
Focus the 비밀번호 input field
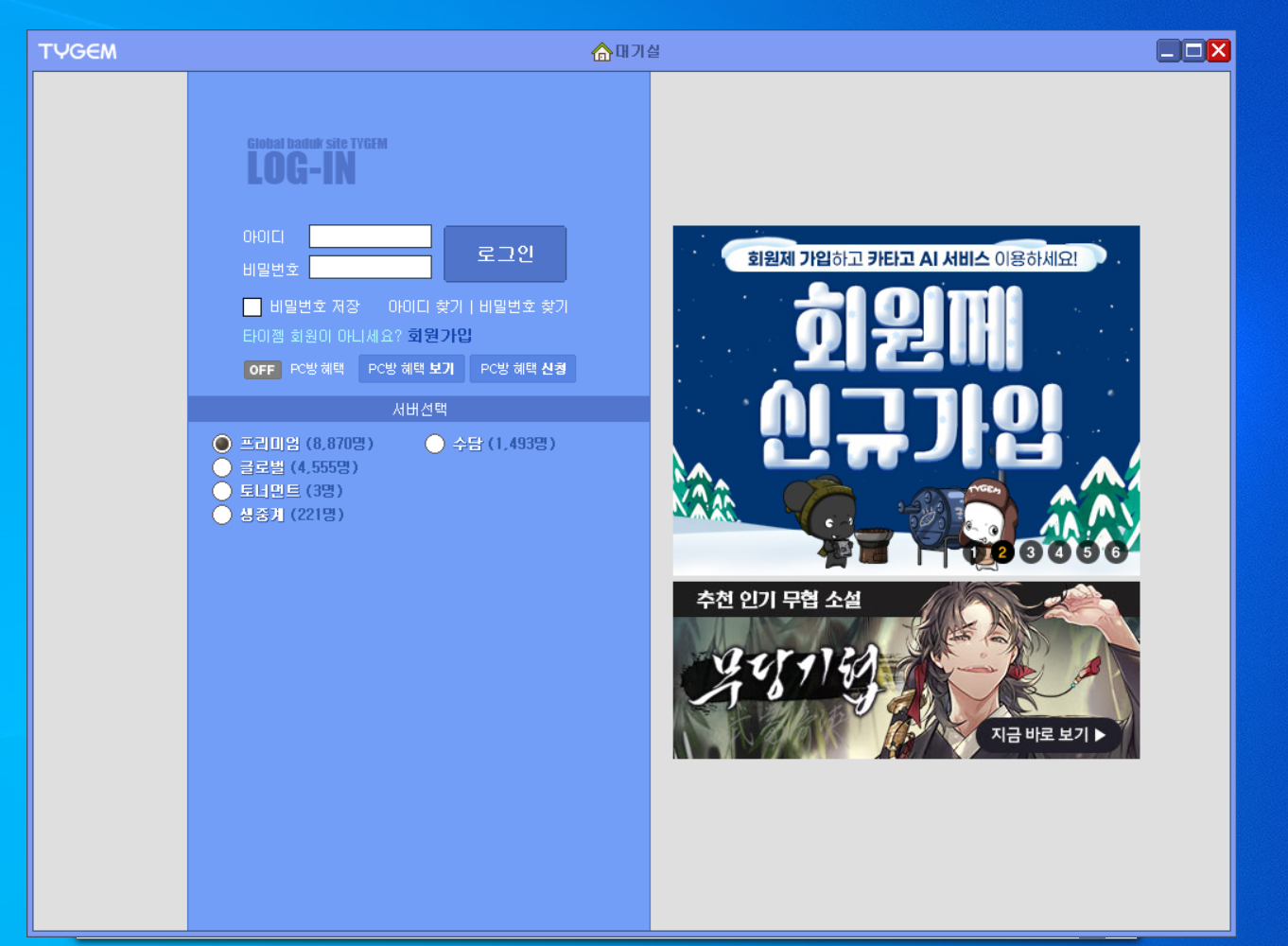(371, 268)
